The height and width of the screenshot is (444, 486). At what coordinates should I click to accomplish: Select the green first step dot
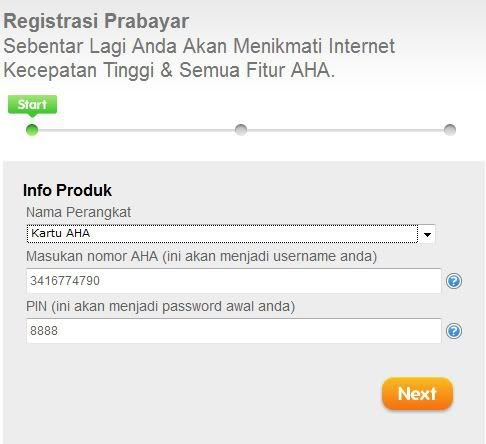click(x=32, y=130)
